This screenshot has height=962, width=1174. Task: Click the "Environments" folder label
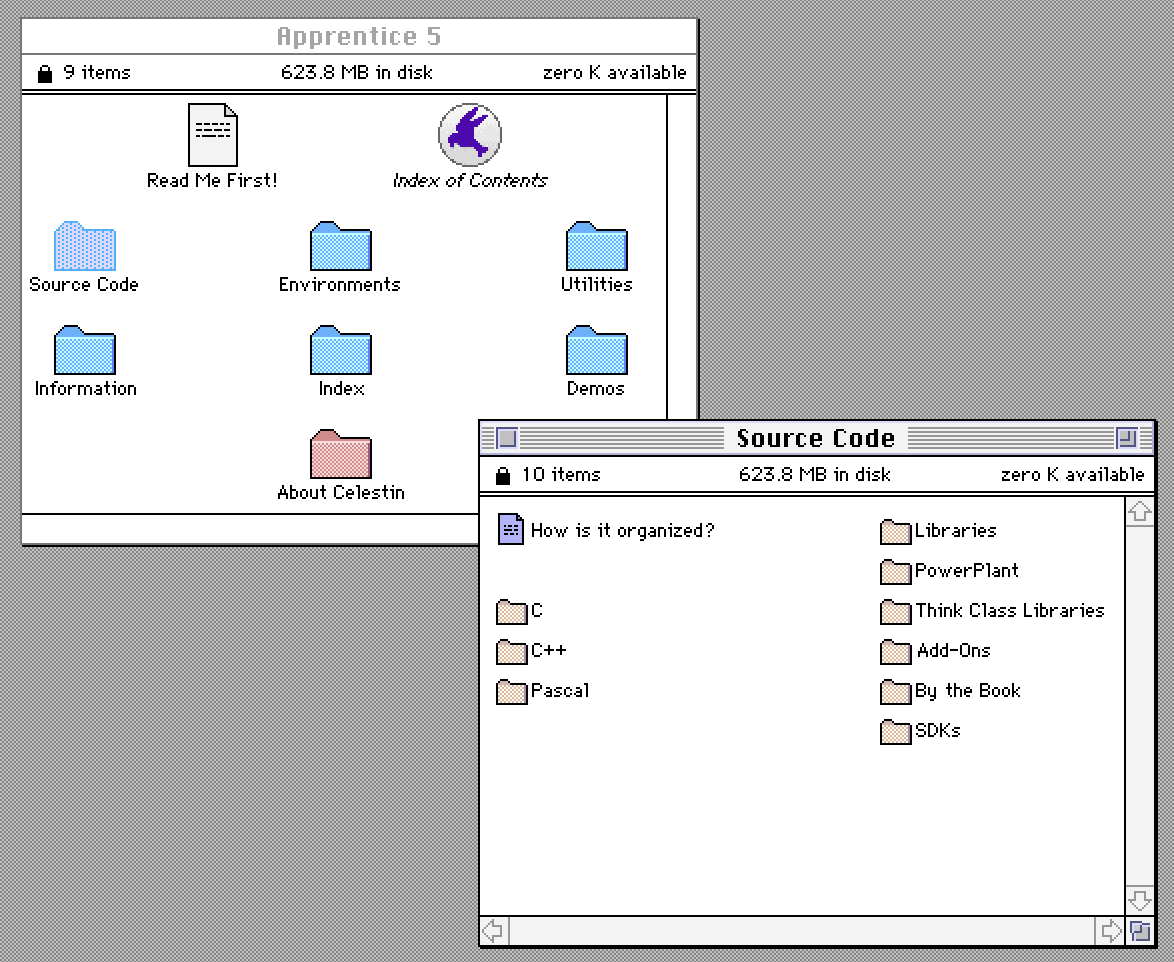click(x=340, y=284)
